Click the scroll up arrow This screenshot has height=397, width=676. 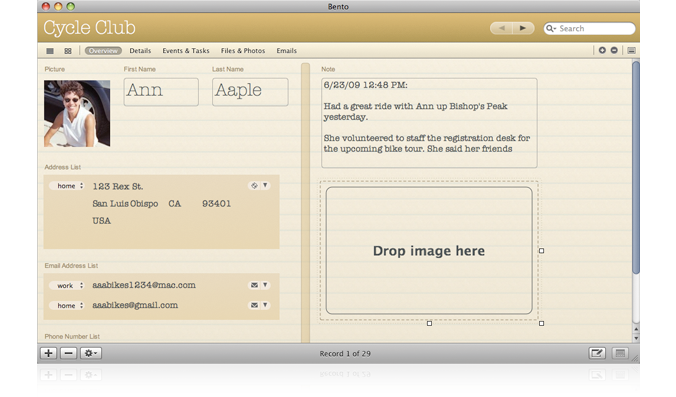tap(636, 329)
